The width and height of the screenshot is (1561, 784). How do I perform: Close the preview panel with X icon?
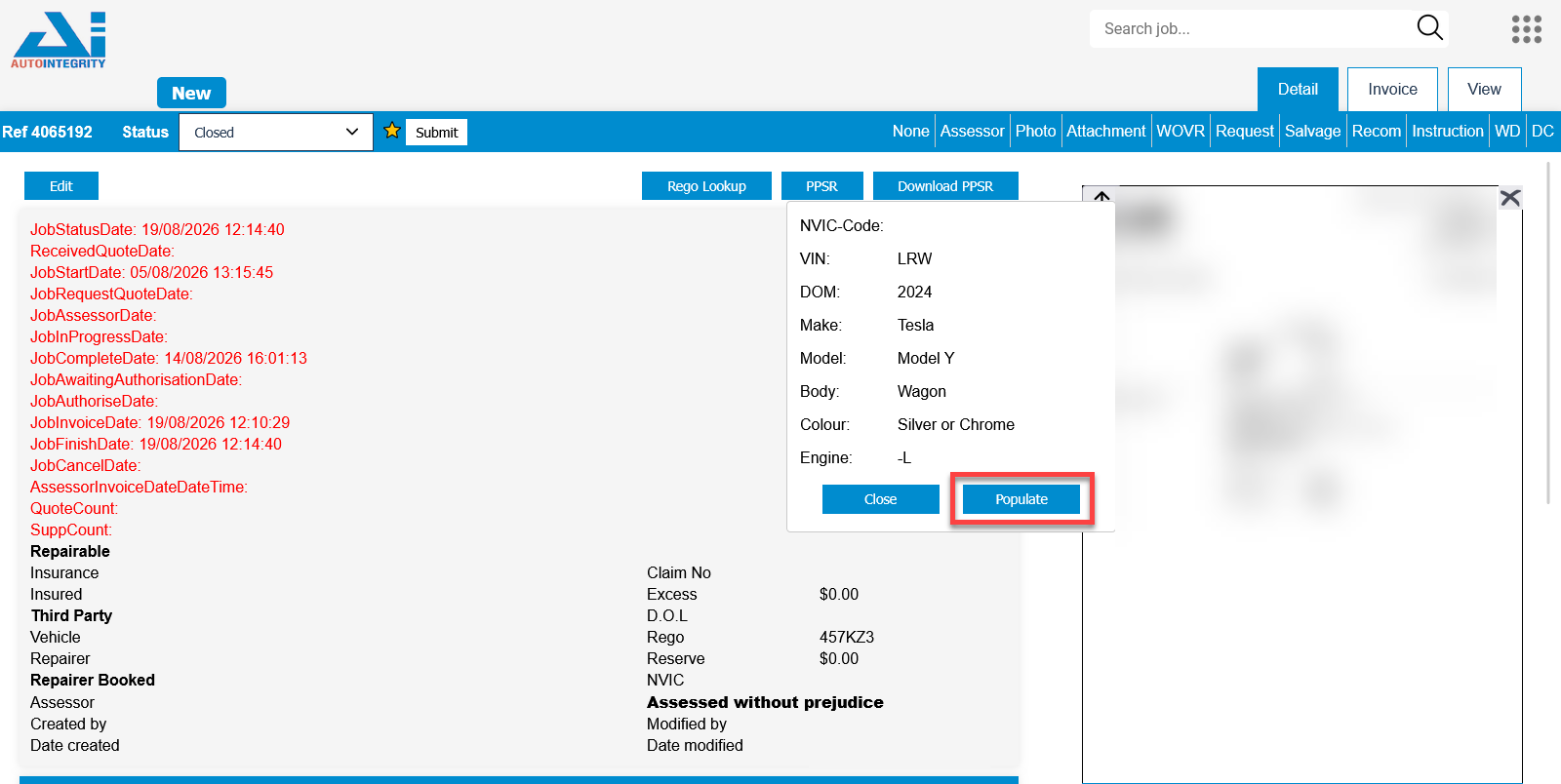1510,198
